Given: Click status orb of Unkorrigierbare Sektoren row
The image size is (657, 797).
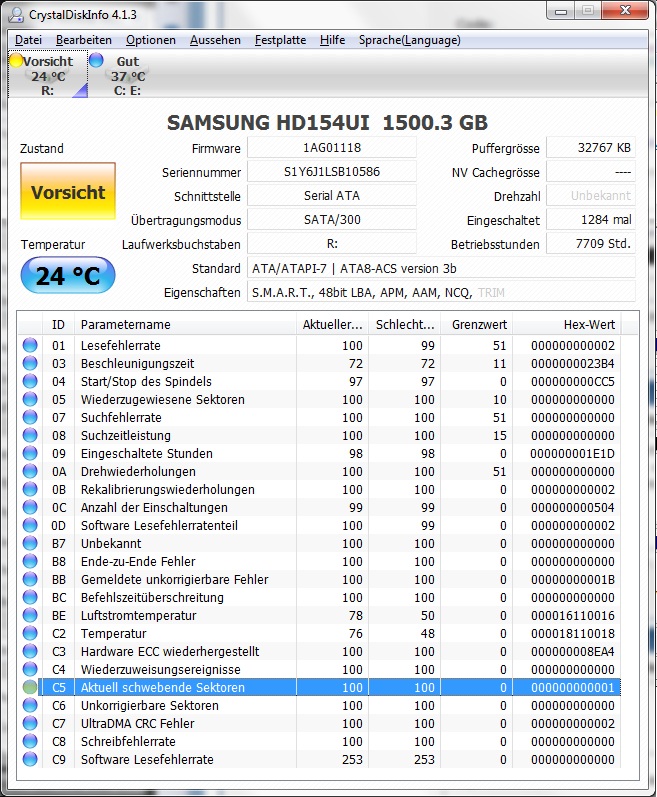Looking at the screenshot, I should coord(30,705).
